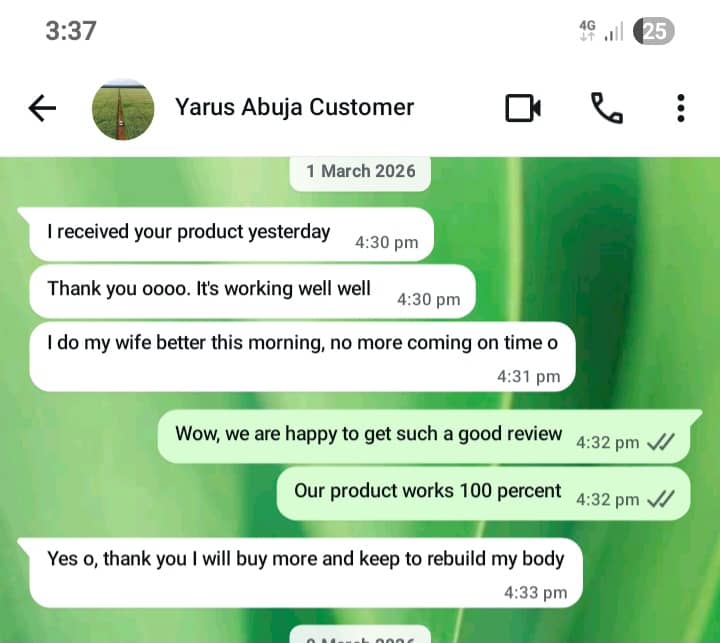Tap read ticks on 'good review' message
Viewport: 720px width, 643px height.
pos(660,442)
